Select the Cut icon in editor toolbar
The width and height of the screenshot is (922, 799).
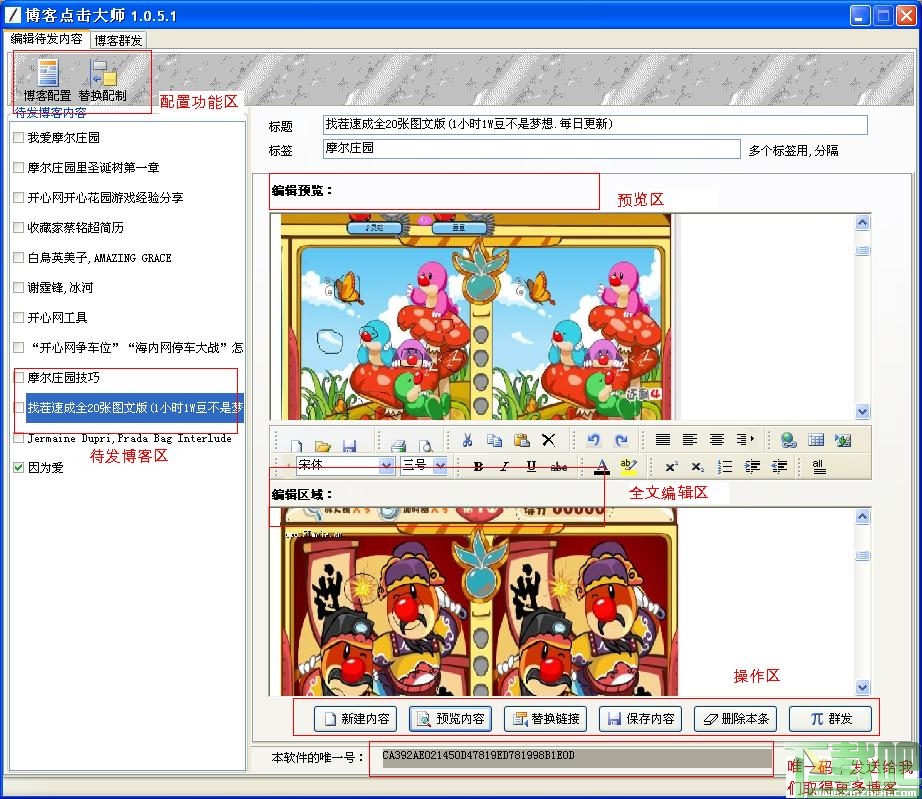point(466,438)
